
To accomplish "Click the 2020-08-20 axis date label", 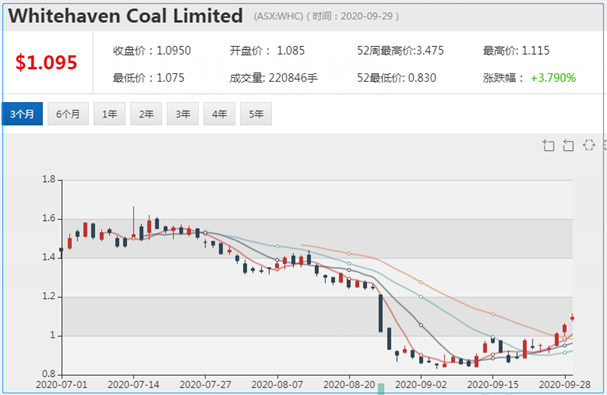I will coord(349,385).
